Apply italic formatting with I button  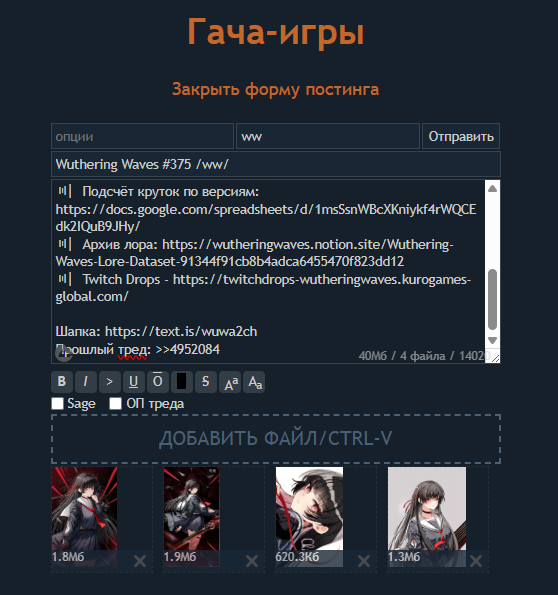pos(86,381)
